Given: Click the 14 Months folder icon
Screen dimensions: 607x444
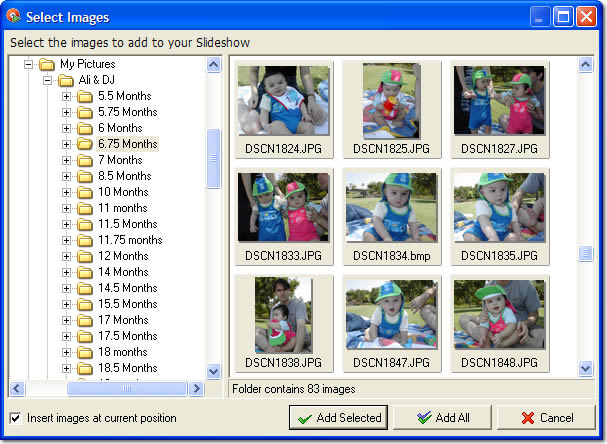Looking at the screenshot, I should (x=85, y=272).
